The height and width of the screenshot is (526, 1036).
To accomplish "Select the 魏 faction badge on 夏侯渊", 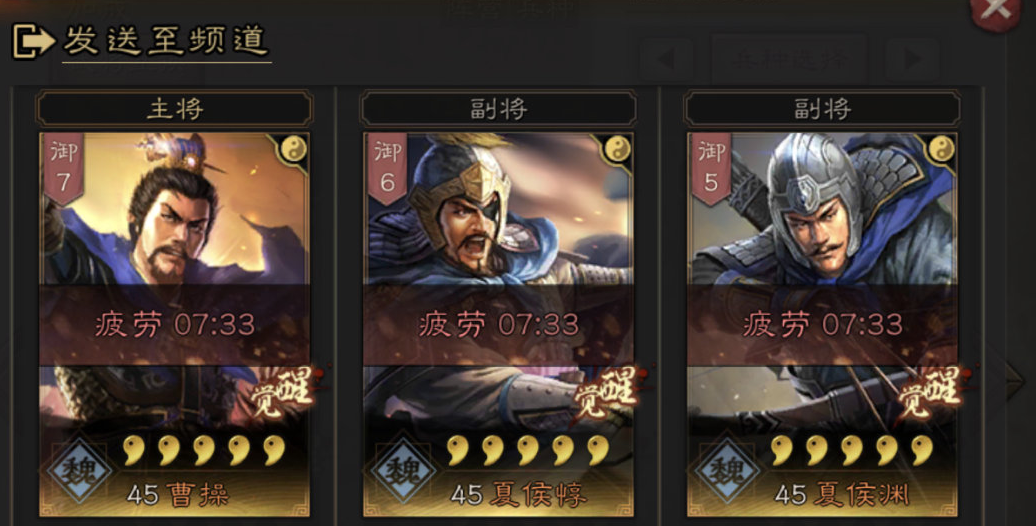I will (x=725, y=471).
